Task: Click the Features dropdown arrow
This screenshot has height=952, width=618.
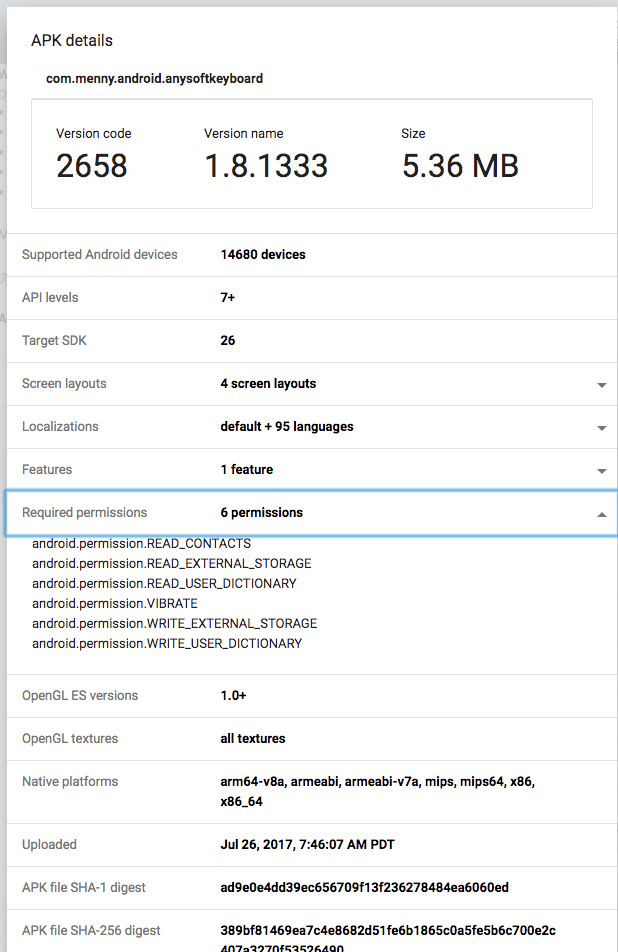Action: pos(601,470)
